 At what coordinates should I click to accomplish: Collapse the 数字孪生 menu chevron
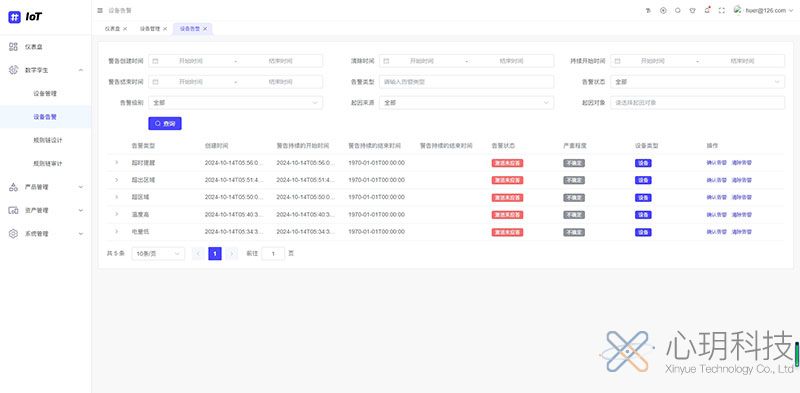(81, 70)
